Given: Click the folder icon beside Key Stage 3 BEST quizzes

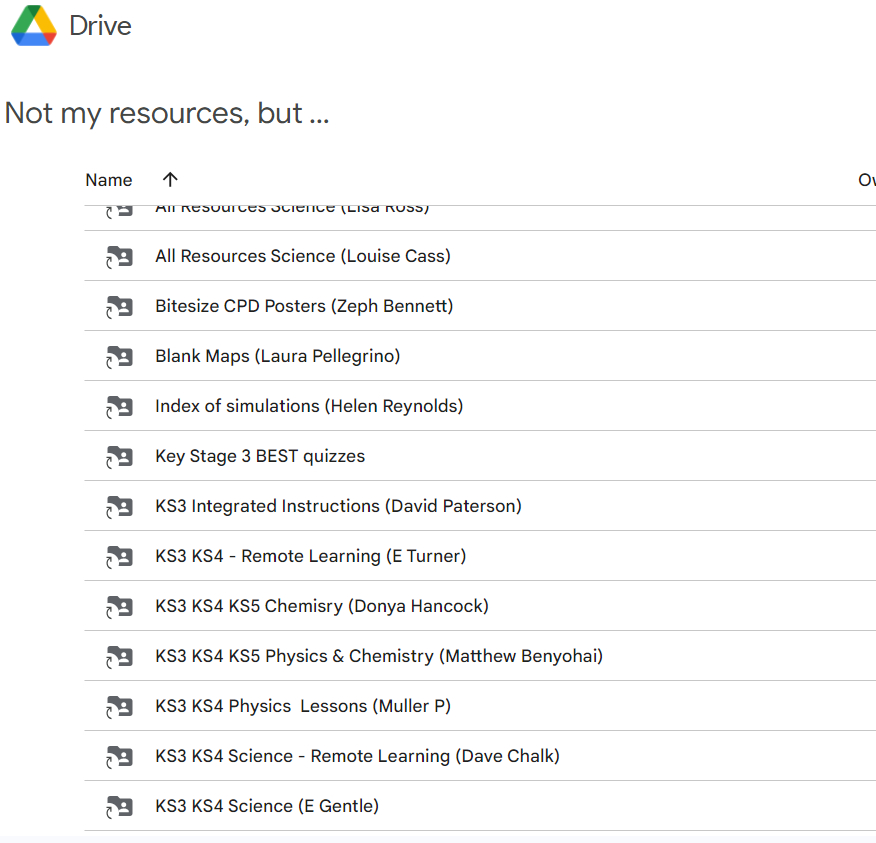Looking at the screenshot, I should coord(119,456).
